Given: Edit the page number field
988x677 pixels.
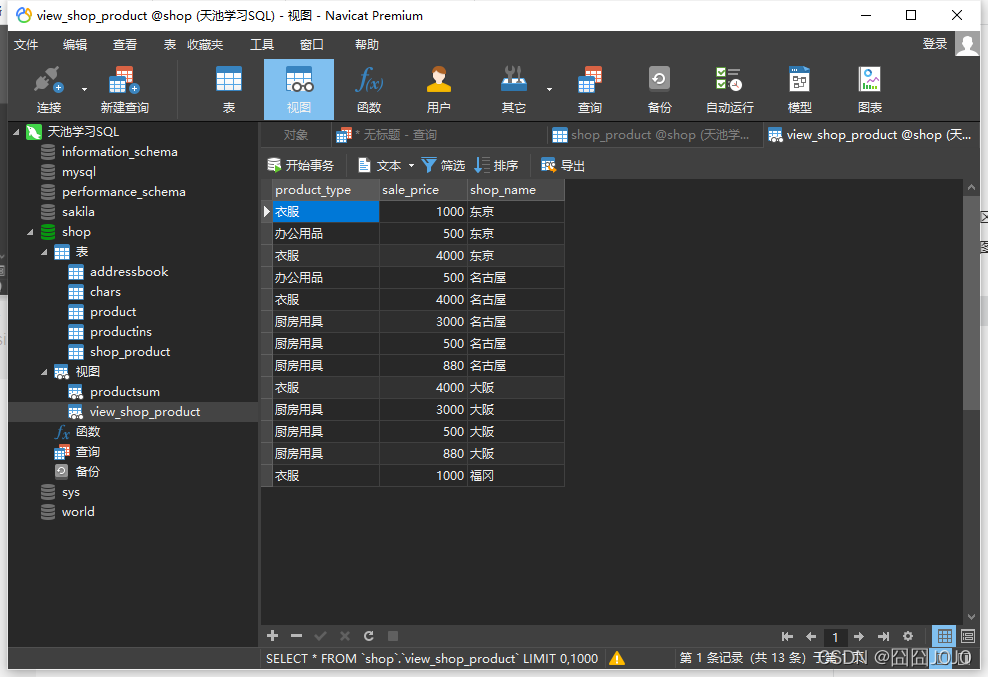Looking at the screenshot, I should [835, 637].
